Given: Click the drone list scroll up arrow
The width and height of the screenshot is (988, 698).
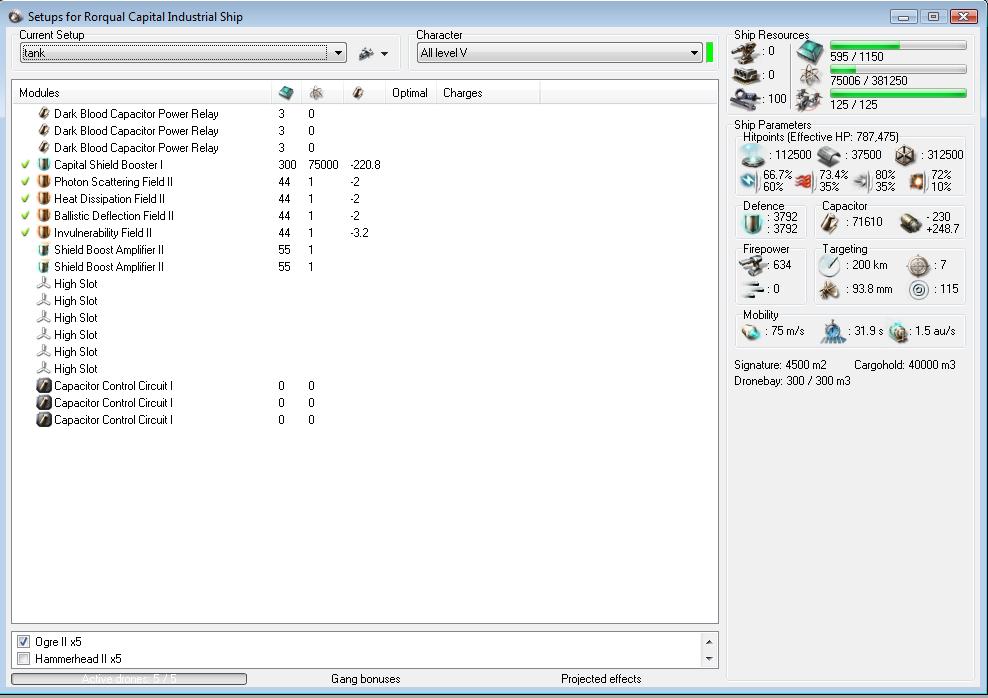Looking at the screenshot, I should [709, 643].
